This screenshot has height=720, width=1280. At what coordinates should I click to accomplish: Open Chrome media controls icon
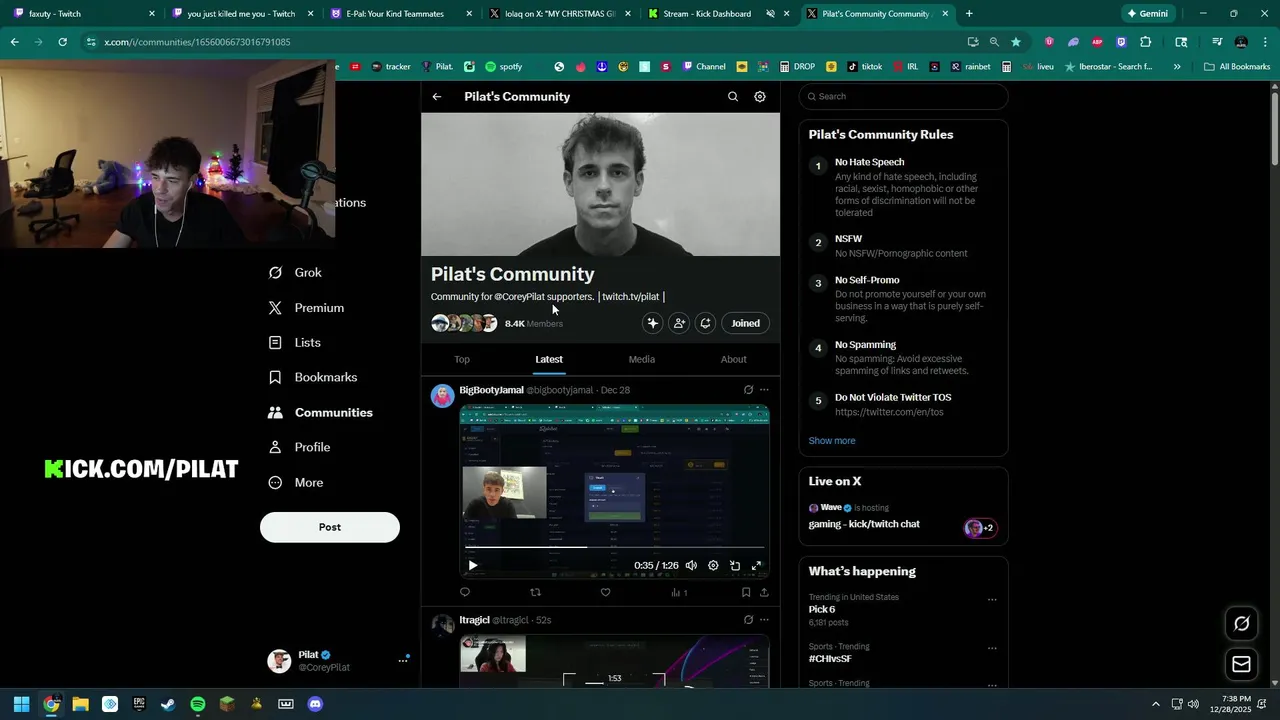coord(1217,42)
